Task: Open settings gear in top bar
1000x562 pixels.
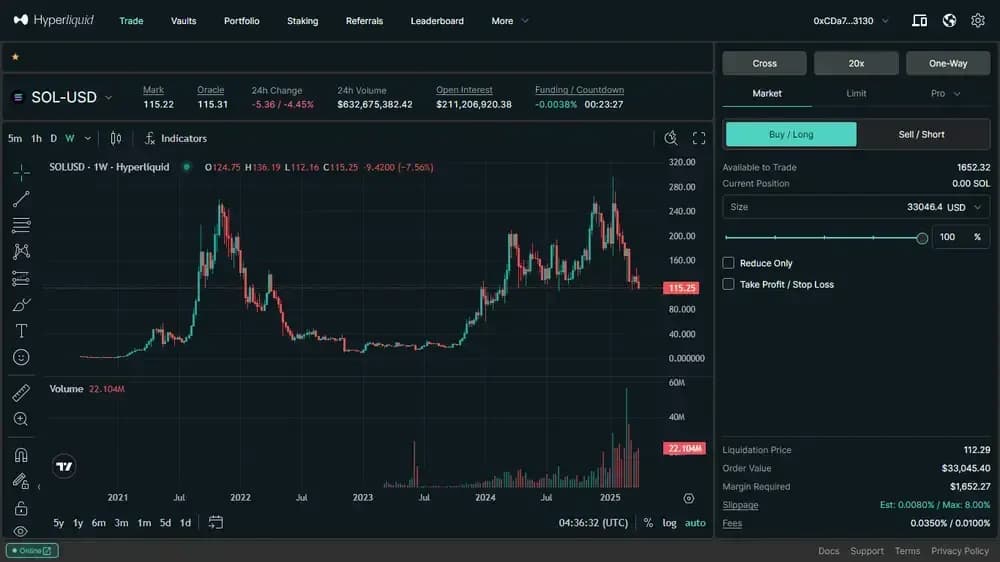Action: click(977, 20)
